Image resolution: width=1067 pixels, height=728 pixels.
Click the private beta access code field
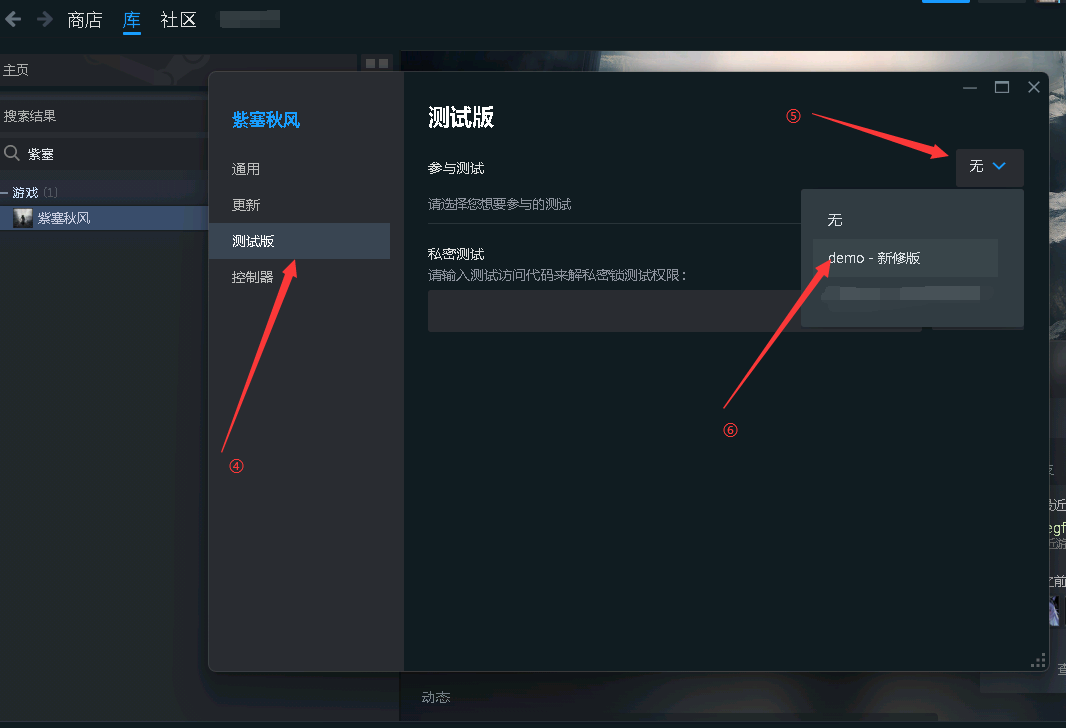pos(614,311)
